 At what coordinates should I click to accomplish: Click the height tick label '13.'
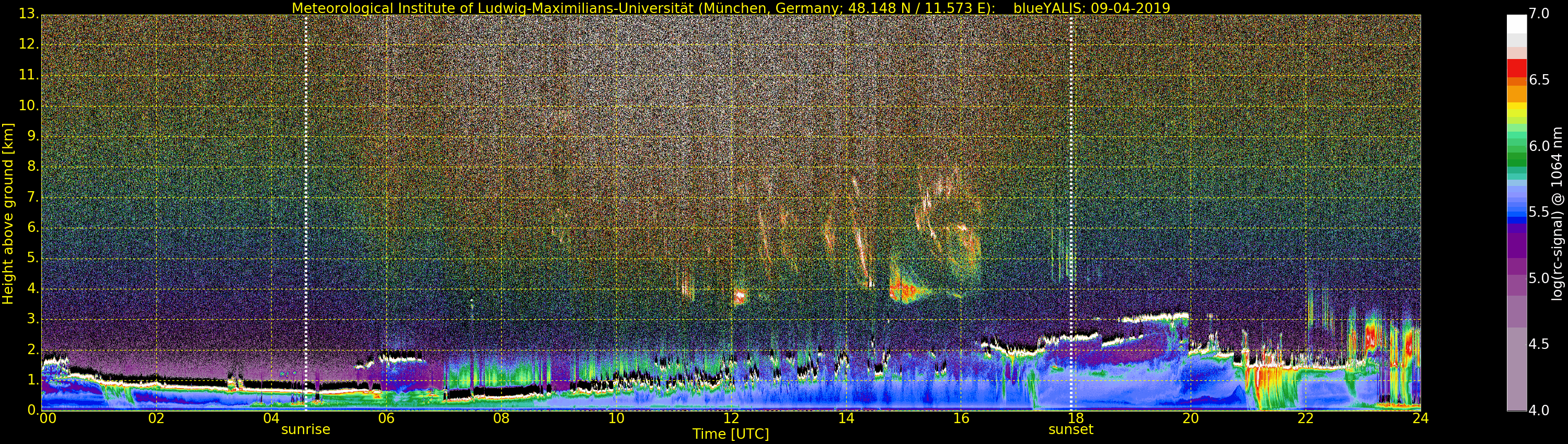pyautogui.click(x=29, y=14)
